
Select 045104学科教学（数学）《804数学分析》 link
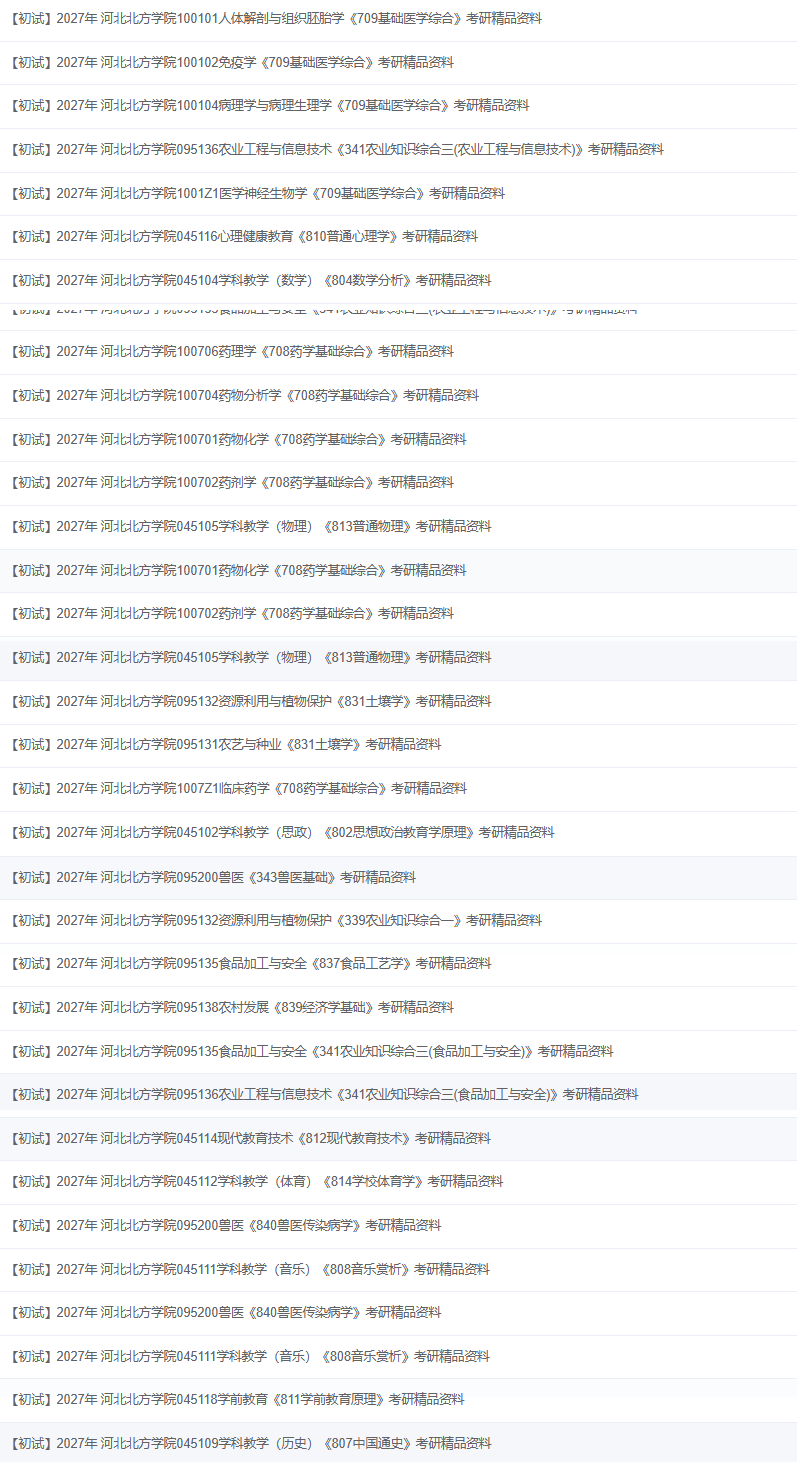click(x=251, y=280)
